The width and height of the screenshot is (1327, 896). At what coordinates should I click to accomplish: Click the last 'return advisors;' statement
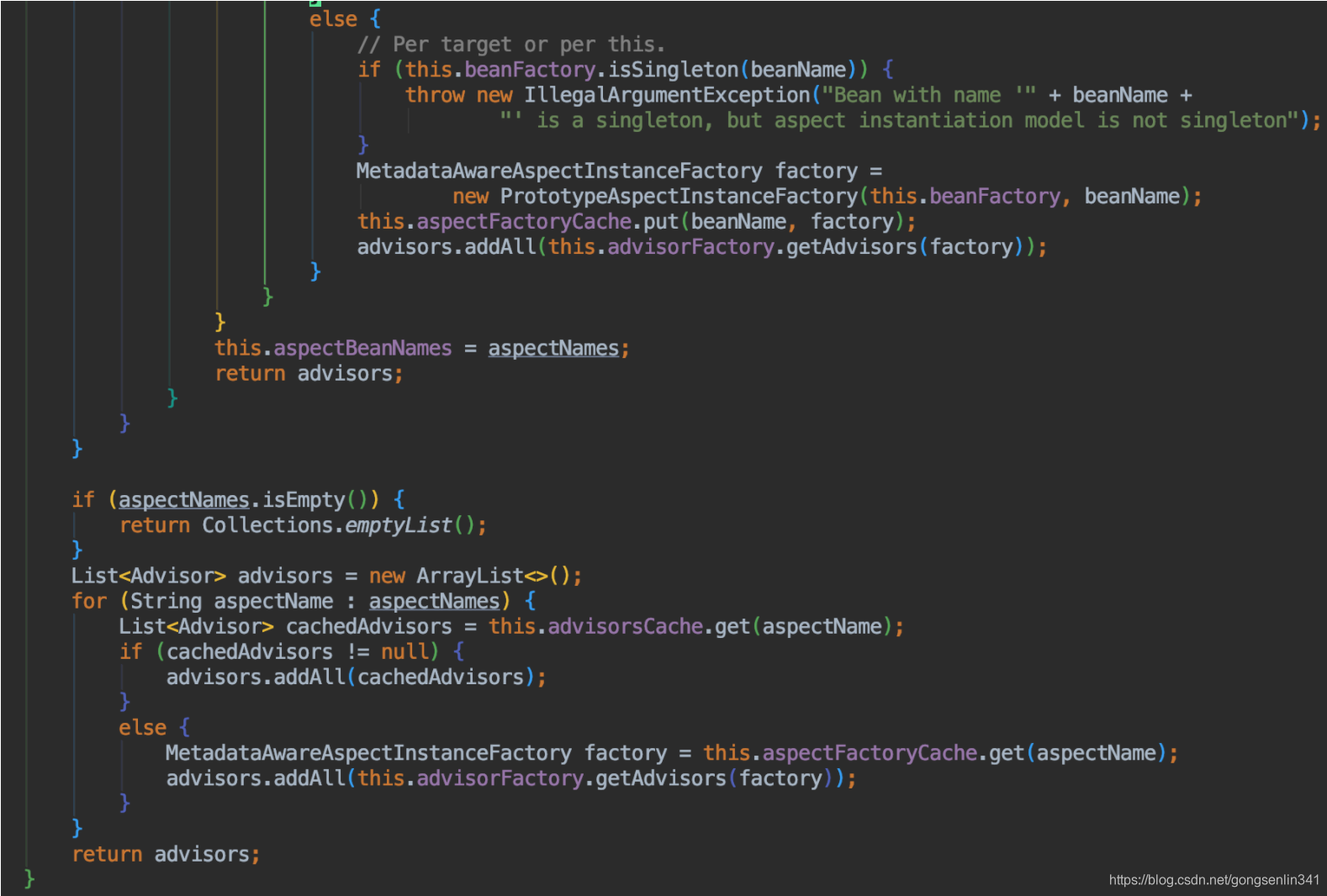coord(166,854)
